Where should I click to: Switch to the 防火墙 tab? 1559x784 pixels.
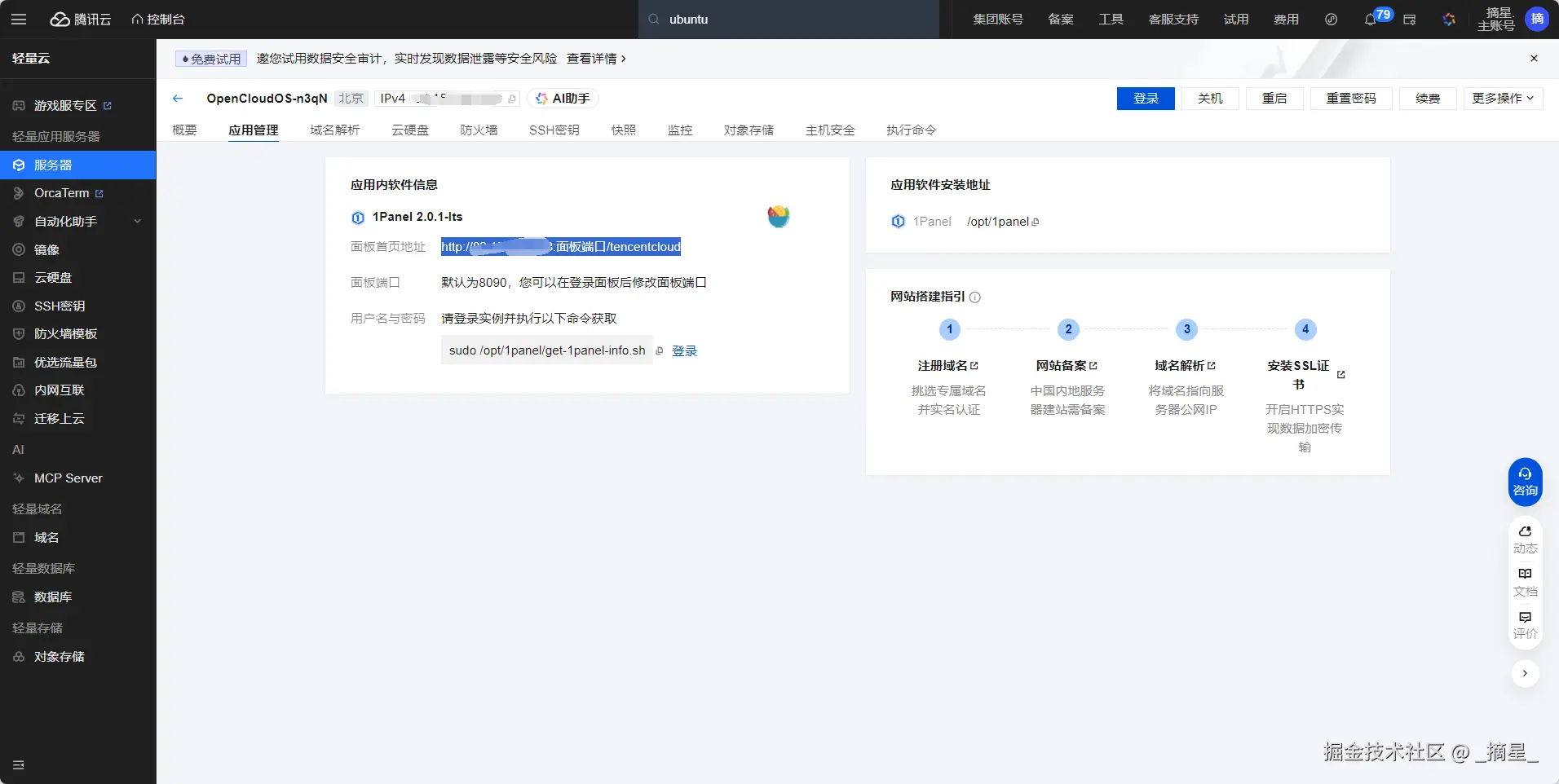[479, 130]
